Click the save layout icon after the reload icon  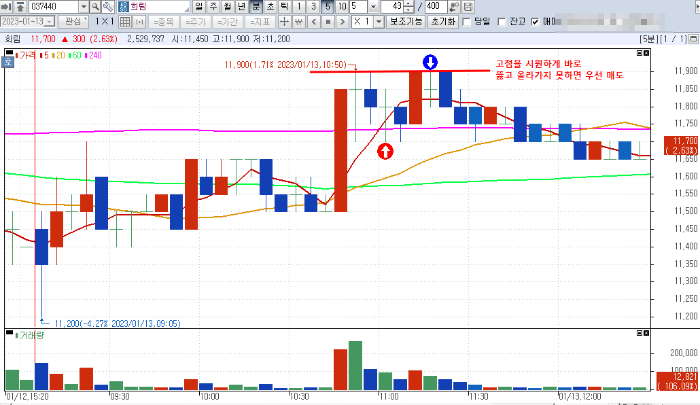click(x=467, y=7)
